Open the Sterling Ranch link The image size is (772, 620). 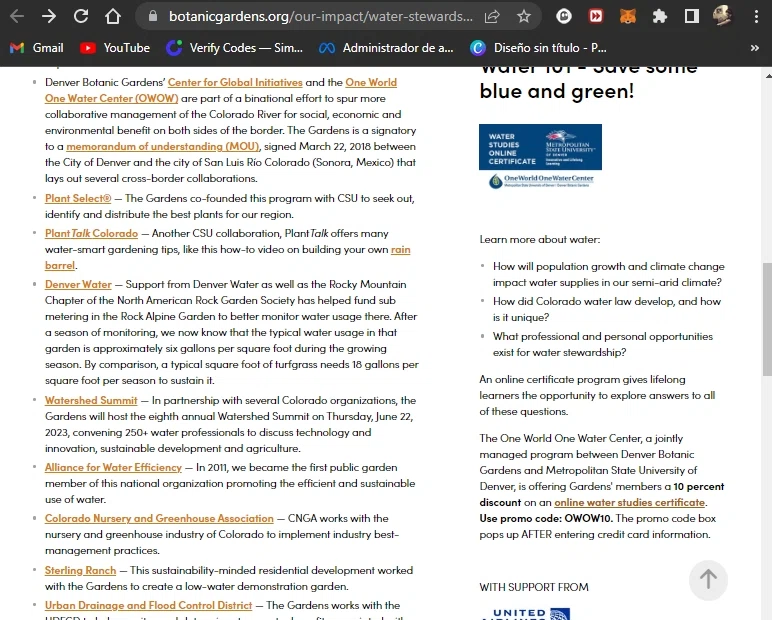pos(80,570)
